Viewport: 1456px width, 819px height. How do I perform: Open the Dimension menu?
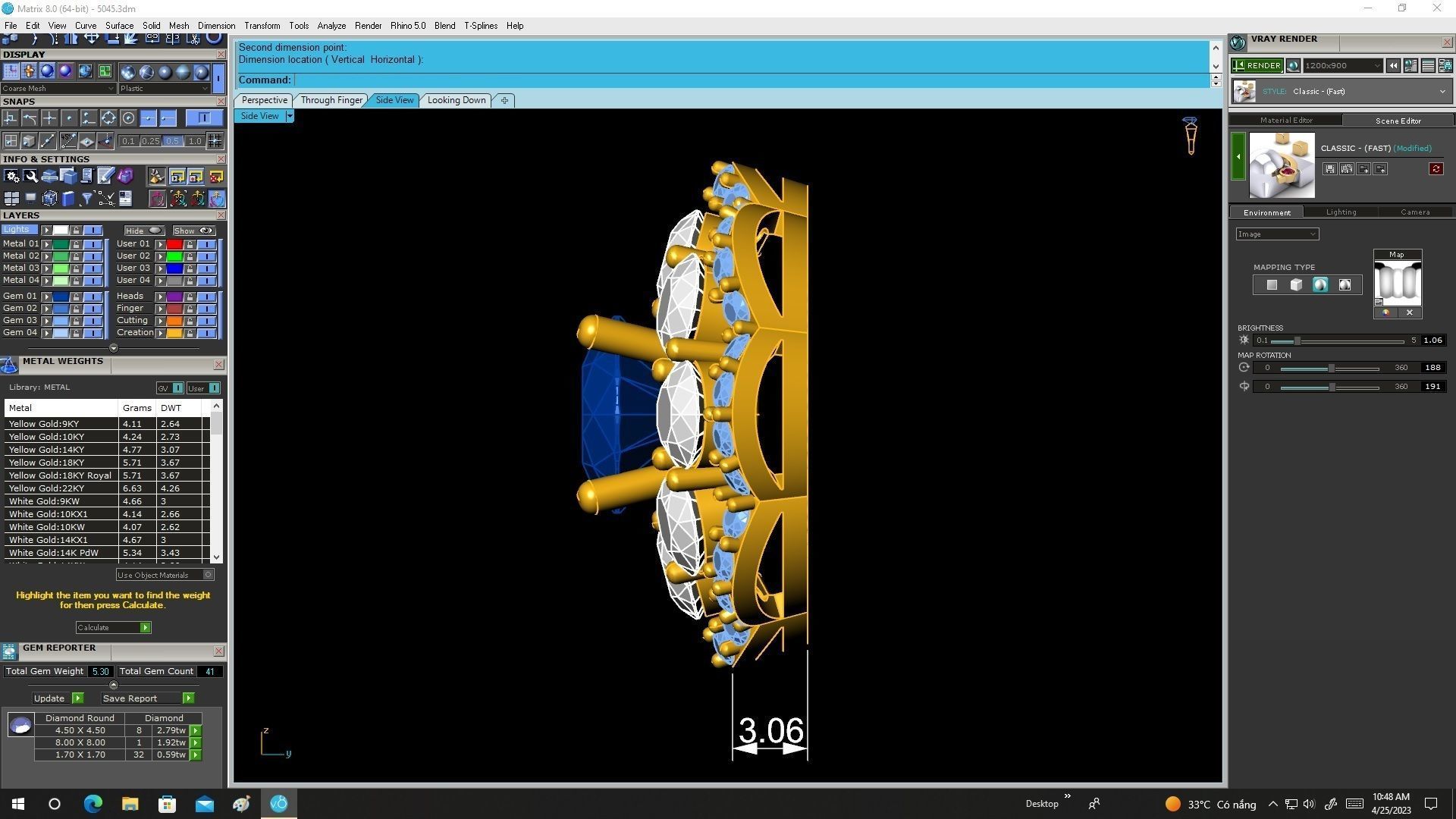coord(216,26)
